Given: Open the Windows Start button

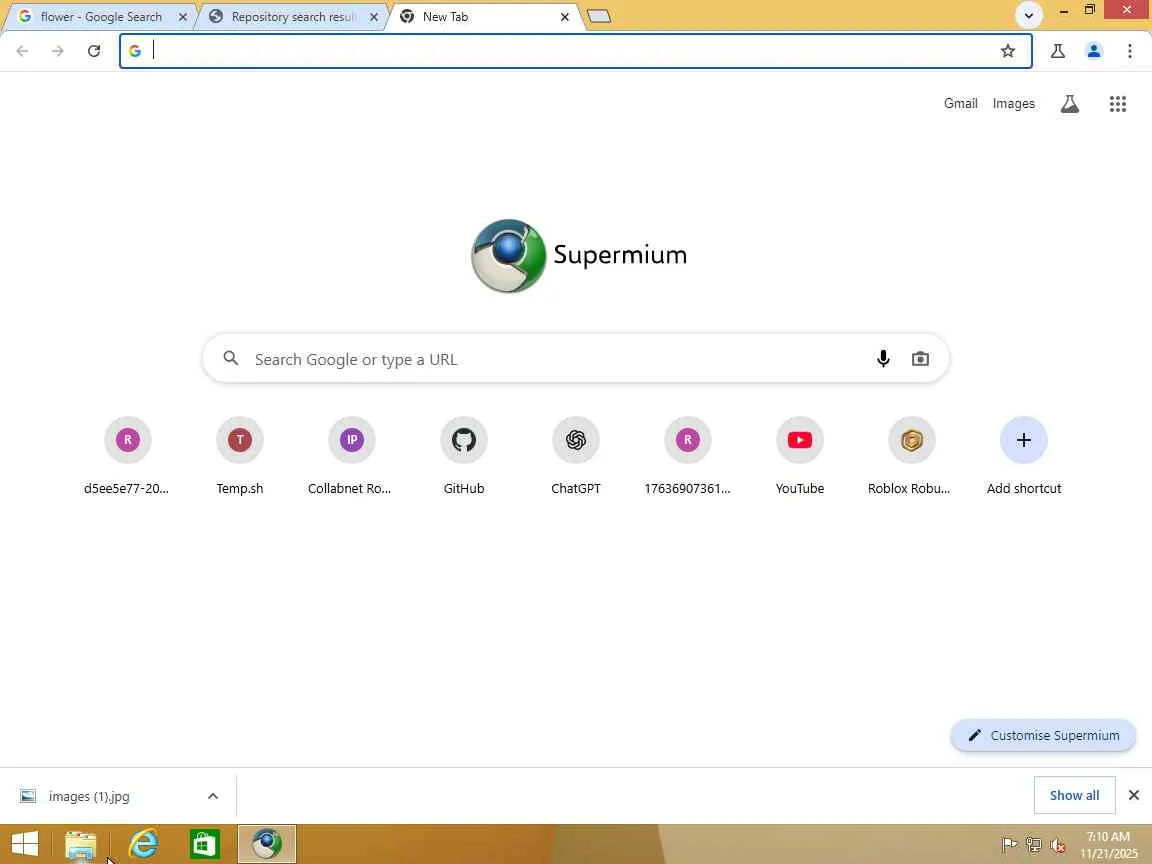Looking at the screenshot, I should [x=24, y=844].
